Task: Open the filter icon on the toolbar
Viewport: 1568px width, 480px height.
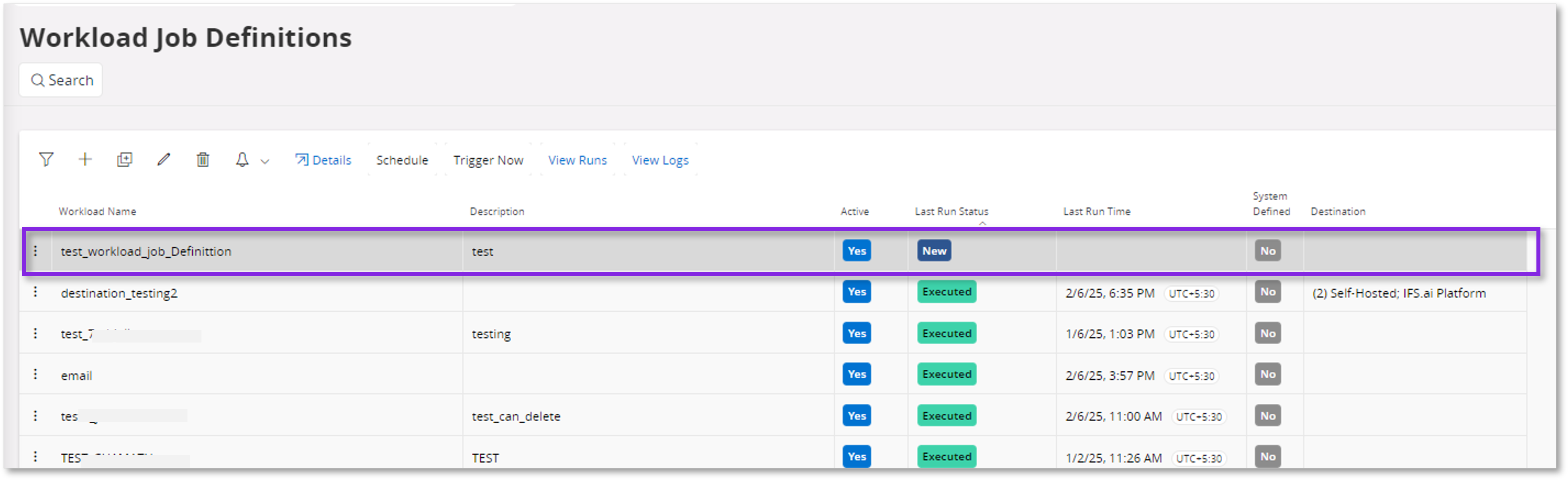Action: tap(46, 159)
